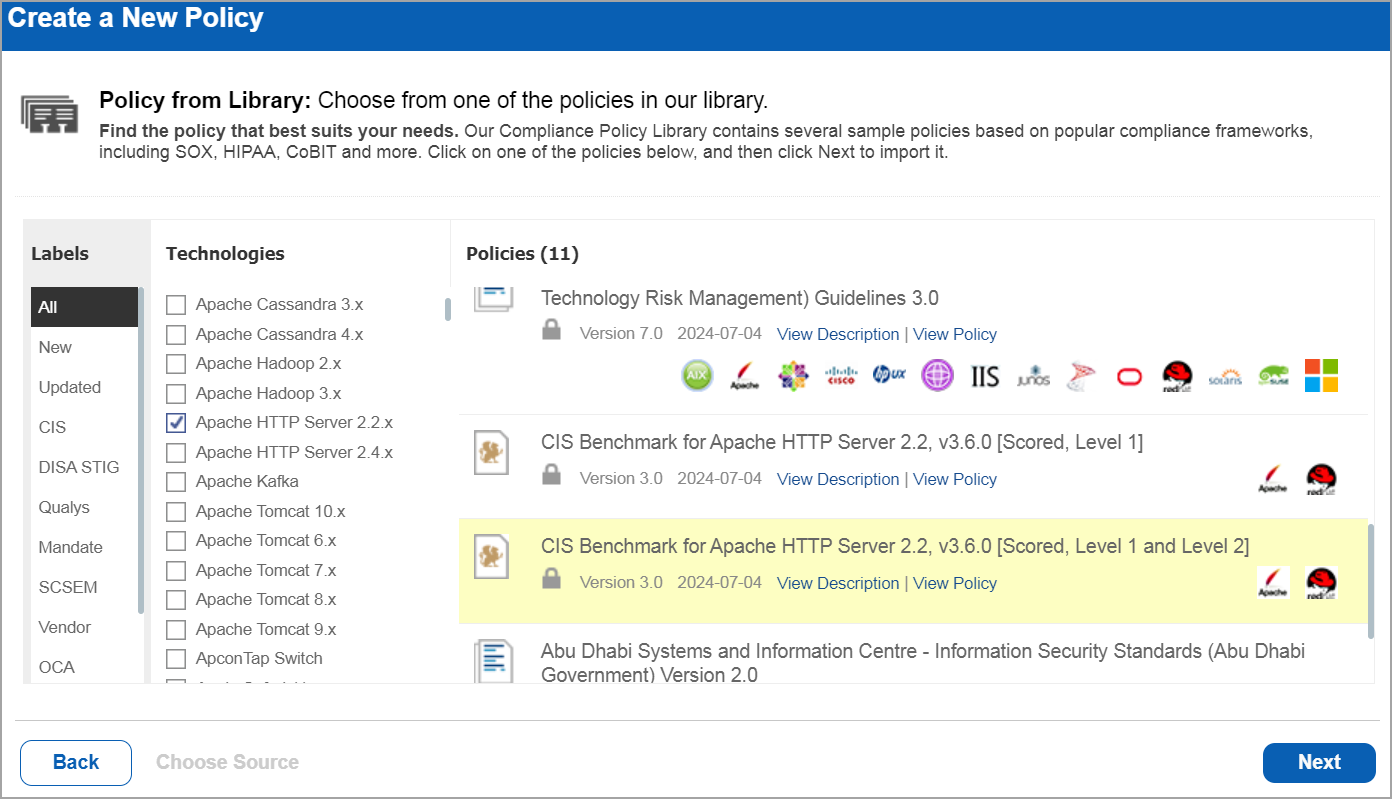Click the Cisco logo icon
The image size is (1392, 799).
(841, 376)
